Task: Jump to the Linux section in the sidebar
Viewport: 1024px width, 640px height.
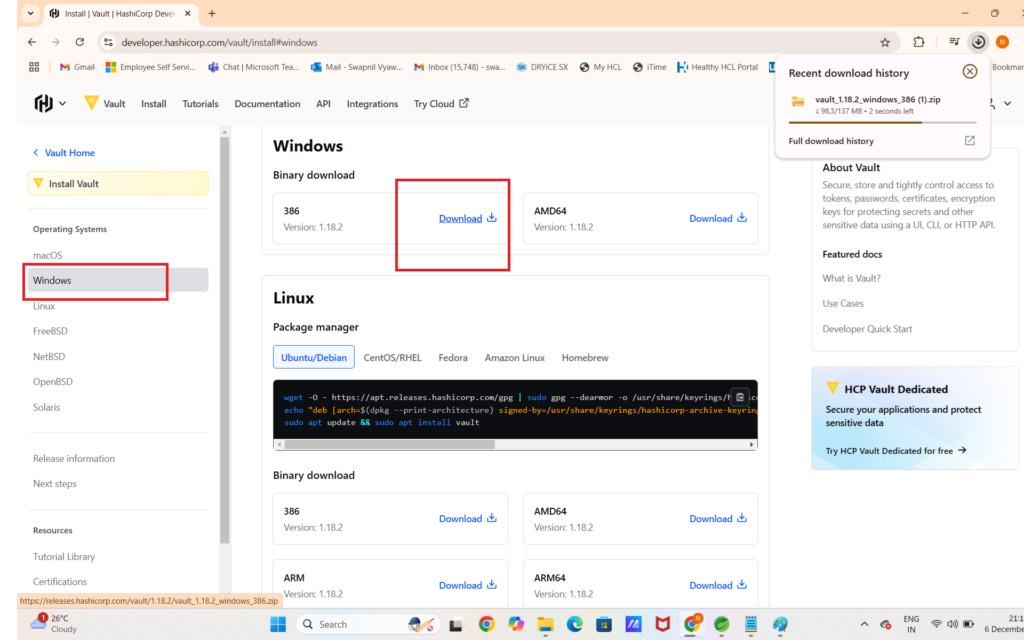Action: 44,306
